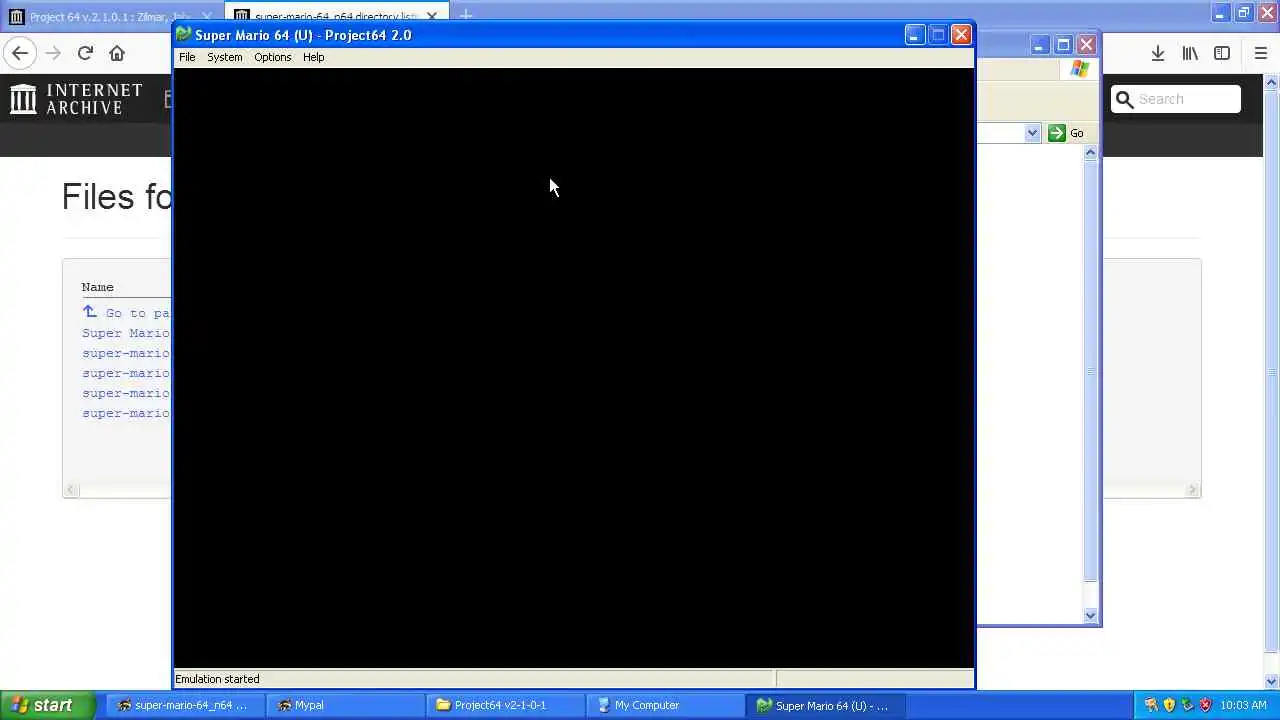Open the 'Super Mario' file link

(x=126, y=333)
